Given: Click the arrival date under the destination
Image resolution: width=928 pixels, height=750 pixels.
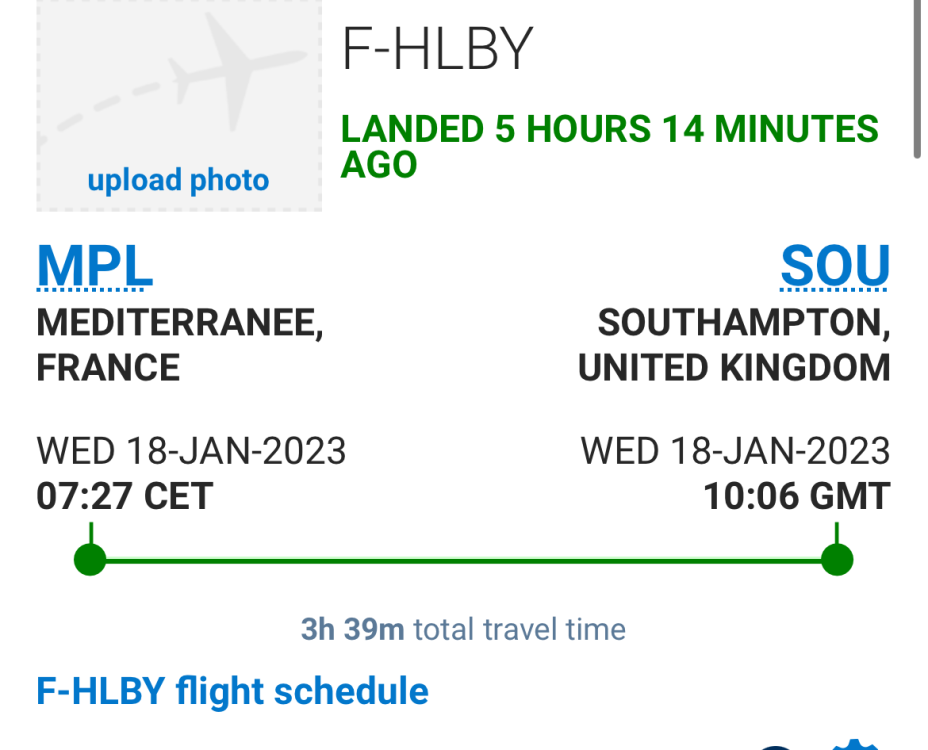Looking at the screenshot, I should [x=735, y=452].
